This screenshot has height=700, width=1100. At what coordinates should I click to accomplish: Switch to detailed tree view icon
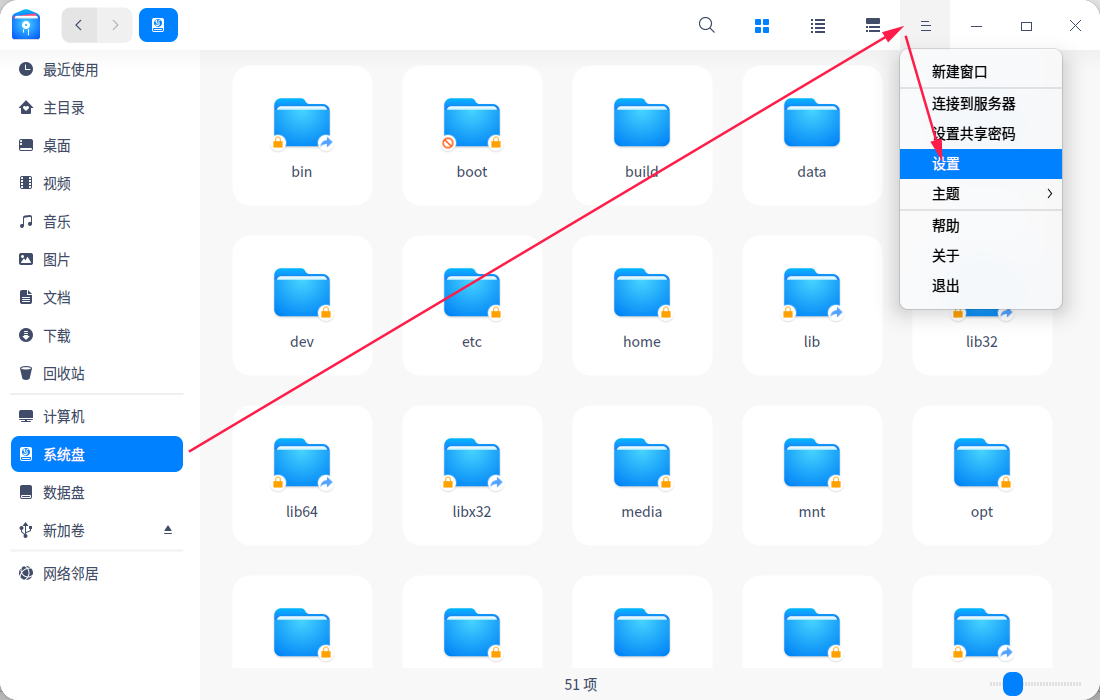tap(873, 26)
